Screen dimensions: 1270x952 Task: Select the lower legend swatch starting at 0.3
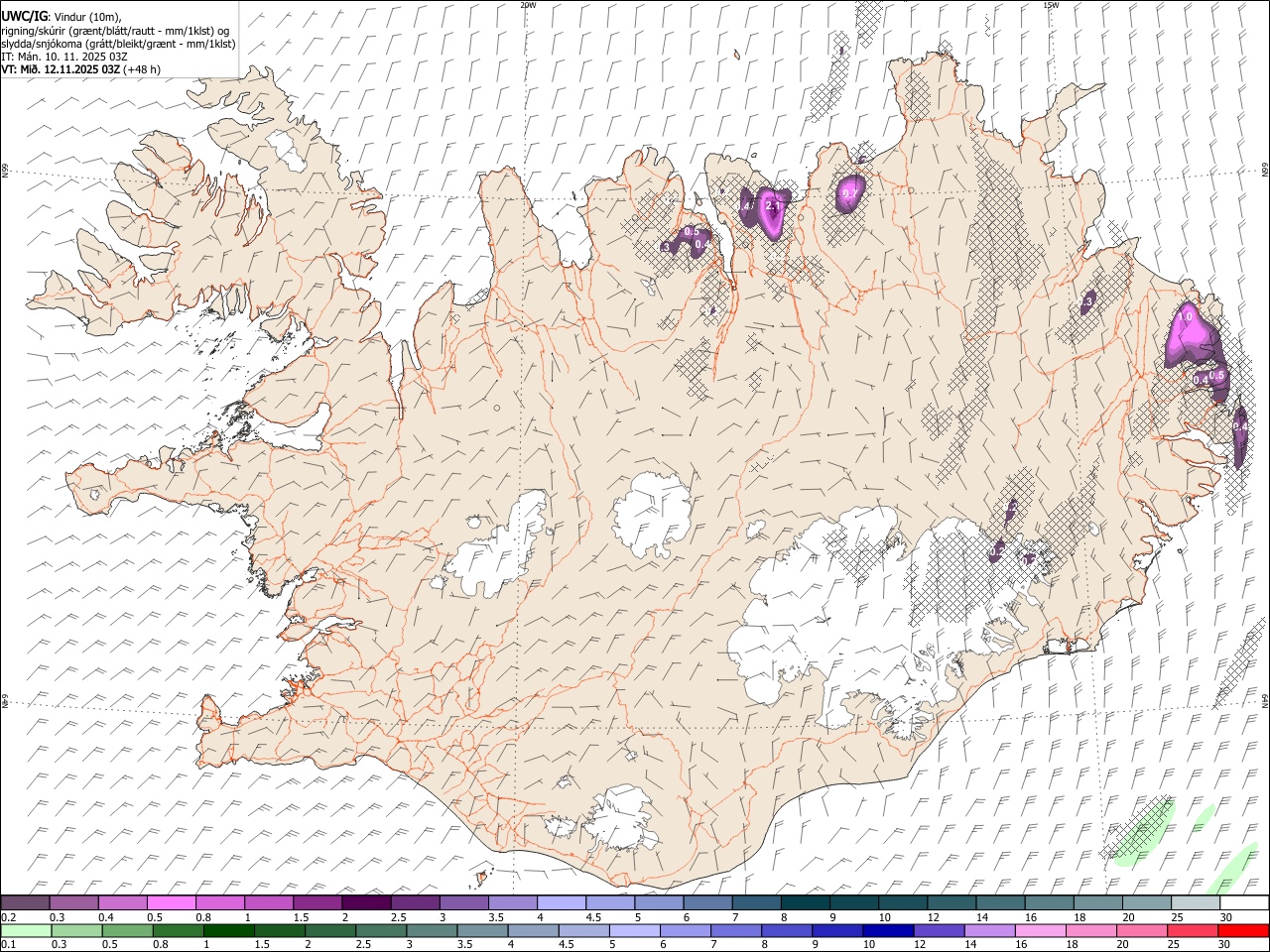76,930
